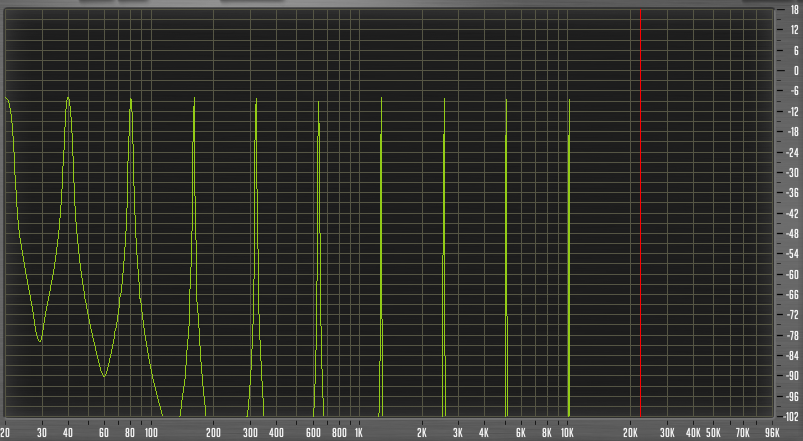The height and width of the screenshot is (441, 803).
Task: Click the "-12" dB scale label
Action: 792,111
